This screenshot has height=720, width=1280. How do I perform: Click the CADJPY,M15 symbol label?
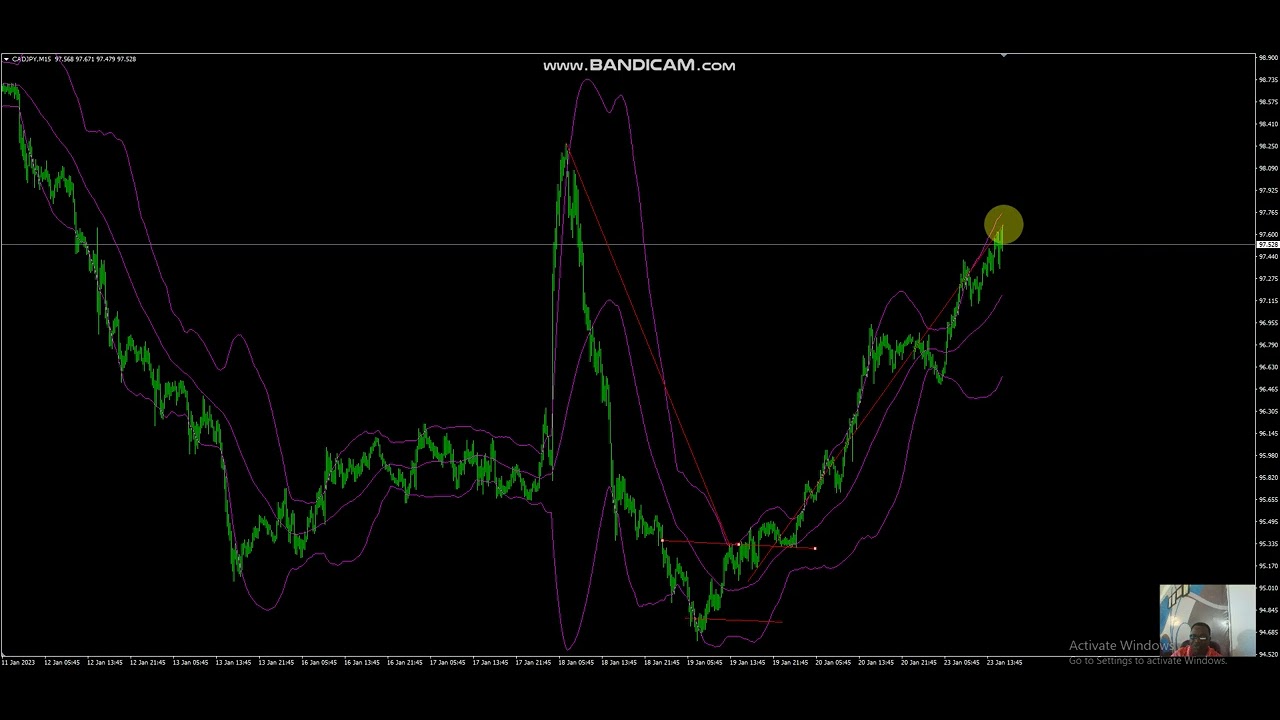31,59
